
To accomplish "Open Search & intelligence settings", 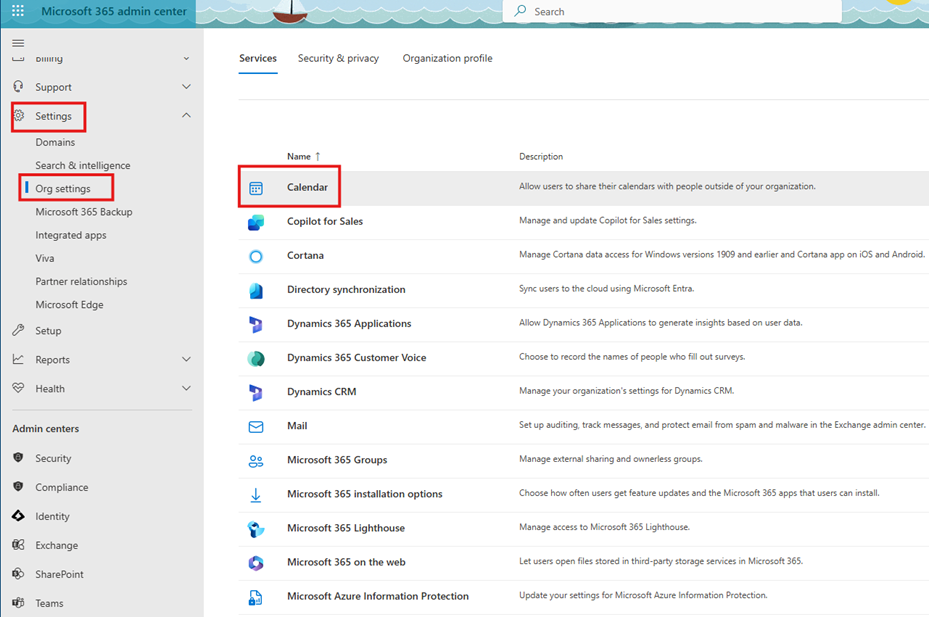I will point(82,165).
